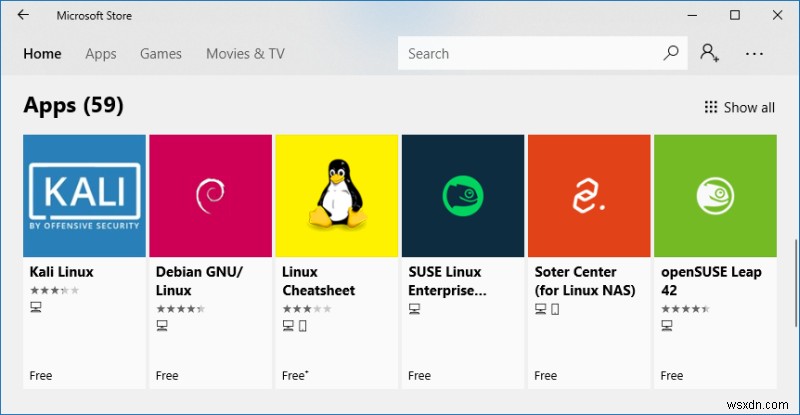The width and height of the screenshot is (800, 415).
Task: Click PC device icon under SUSE Linux Enterprise
Action: pyautogui.click(x=414, y=309)
